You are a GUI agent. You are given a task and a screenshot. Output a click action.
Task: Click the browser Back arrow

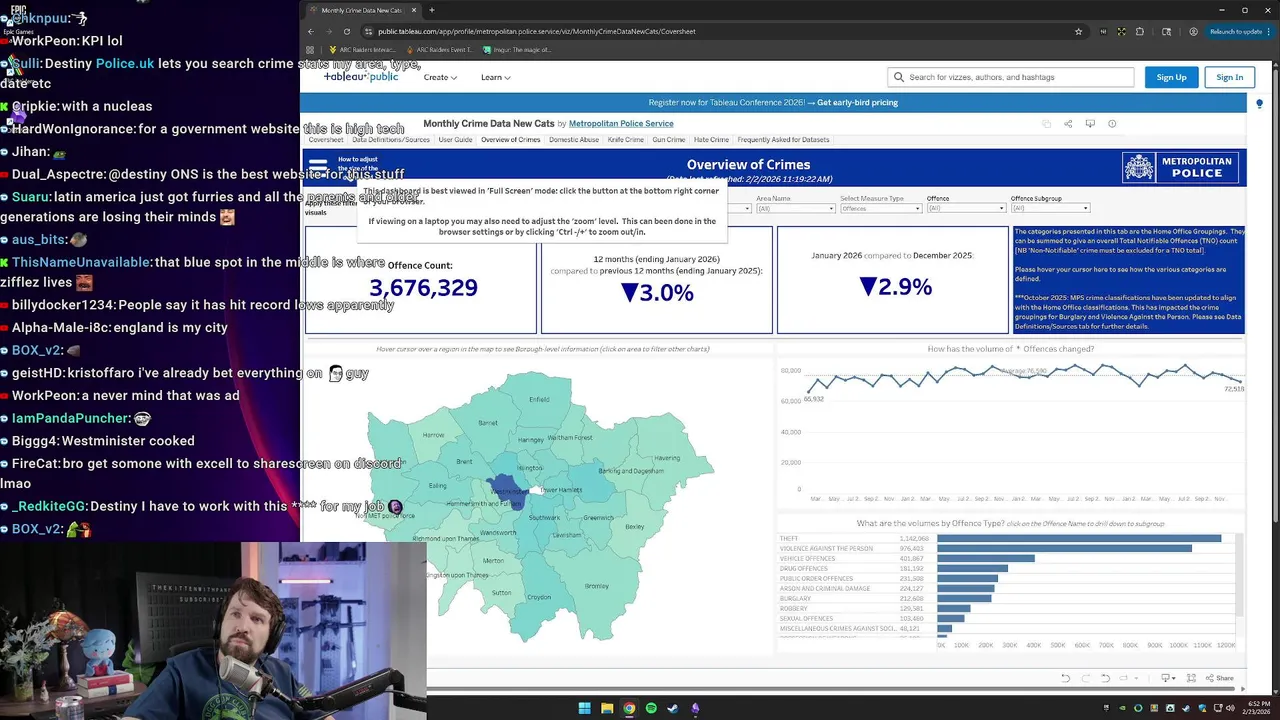pos(310,31)
